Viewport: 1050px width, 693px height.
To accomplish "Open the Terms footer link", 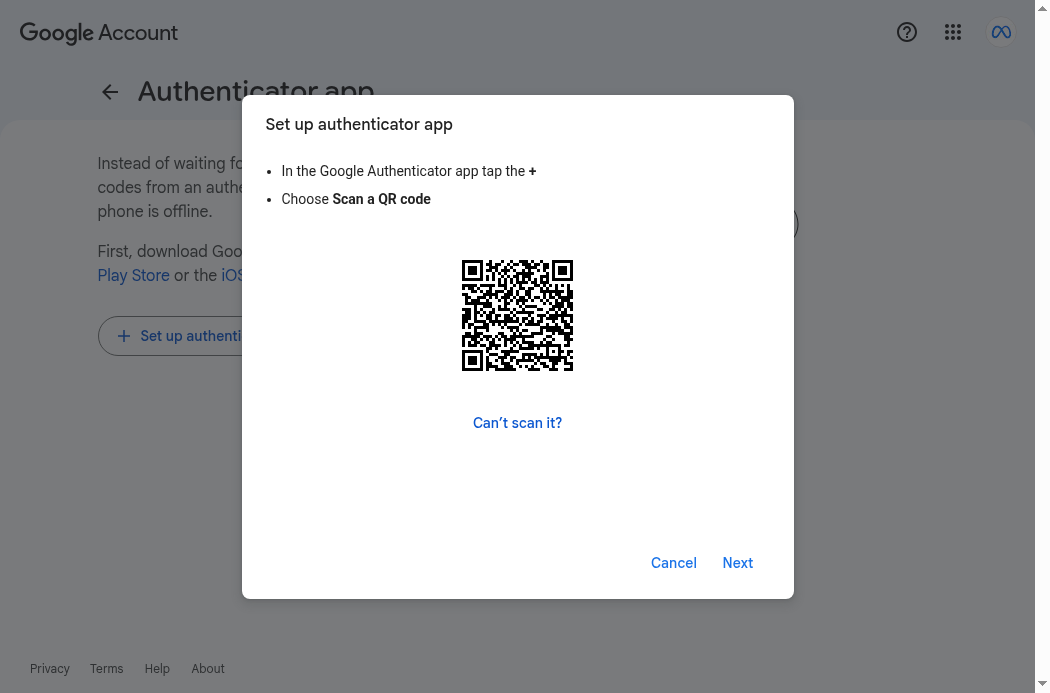I will (x=106, y=669).
